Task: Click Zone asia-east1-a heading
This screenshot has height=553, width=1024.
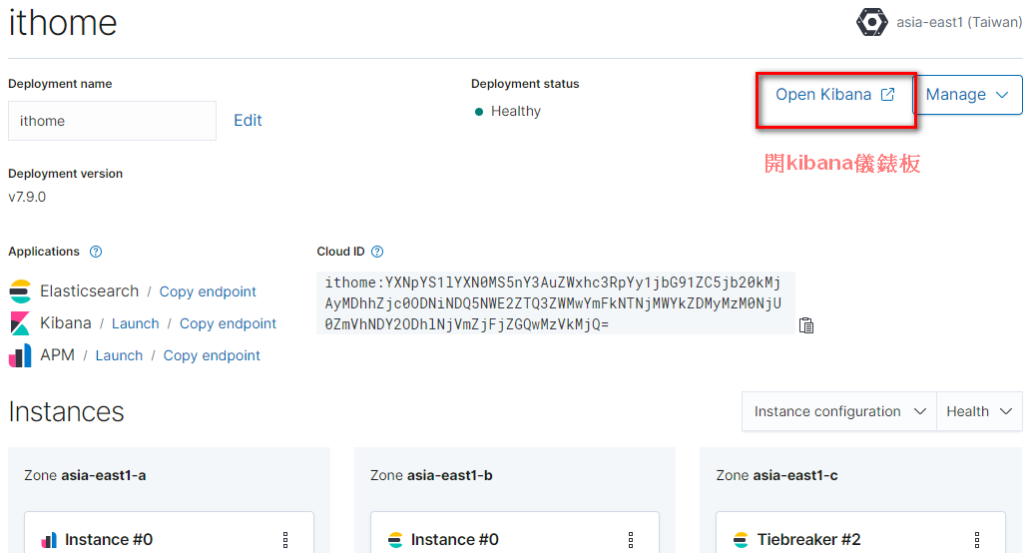Action: pyautogui.click(x=85, y=475)
